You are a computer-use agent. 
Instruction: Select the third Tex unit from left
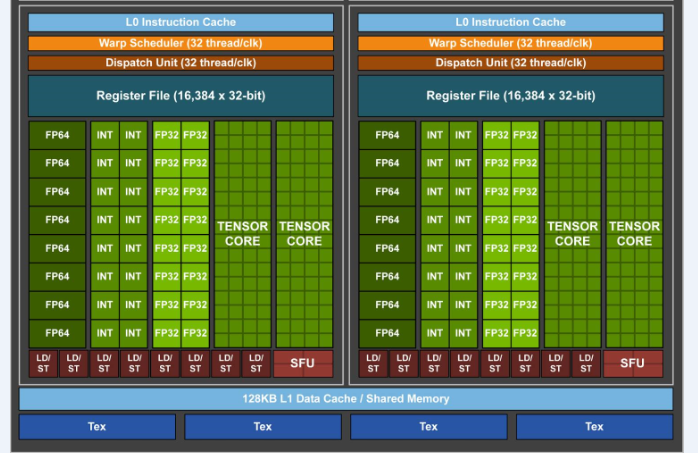click(428, 427)
